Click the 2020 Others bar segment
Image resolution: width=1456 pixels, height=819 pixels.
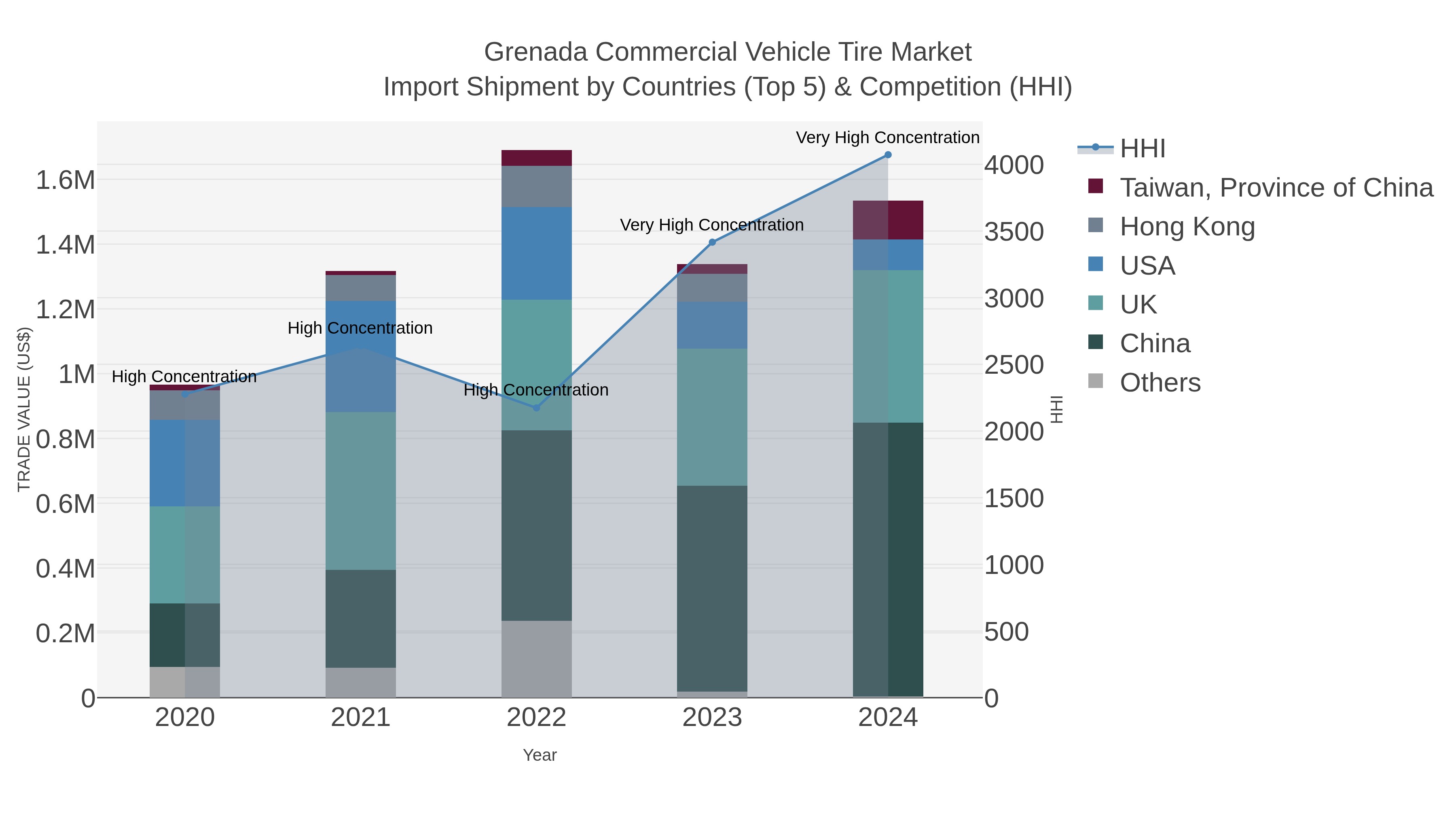185,682
